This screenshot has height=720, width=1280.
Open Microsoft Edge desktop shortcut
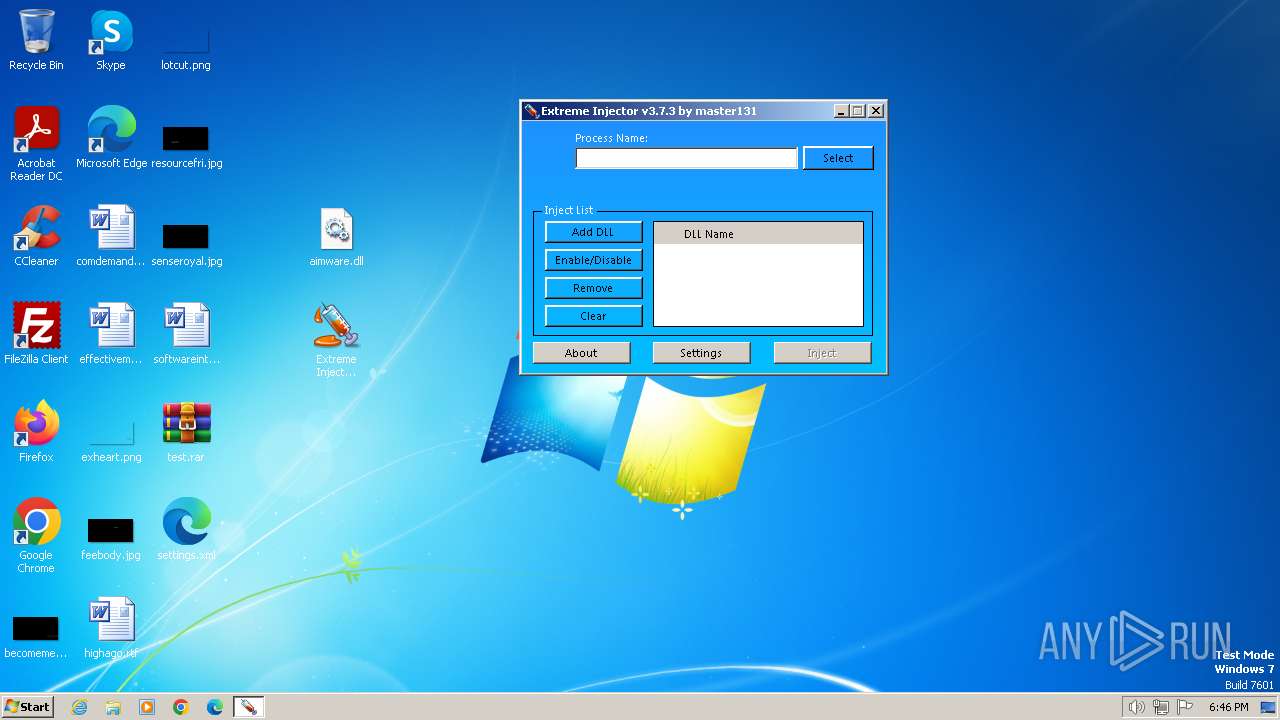point(111,138)
